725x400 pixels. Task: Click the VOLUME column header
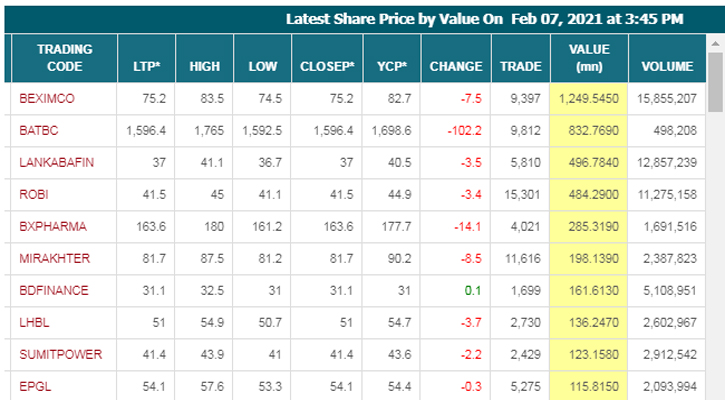(x=667, y=67)
